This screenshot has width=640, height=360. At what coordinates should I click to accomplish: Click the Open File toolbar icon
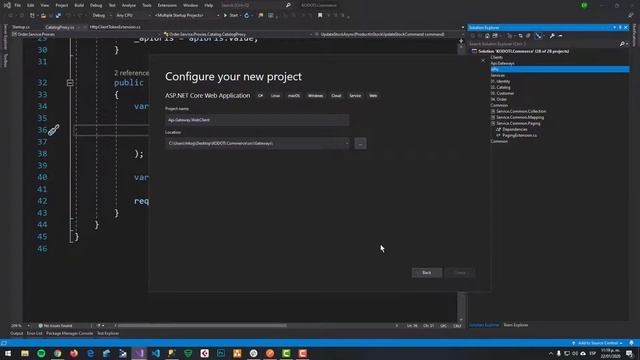(x=43, y=16)
